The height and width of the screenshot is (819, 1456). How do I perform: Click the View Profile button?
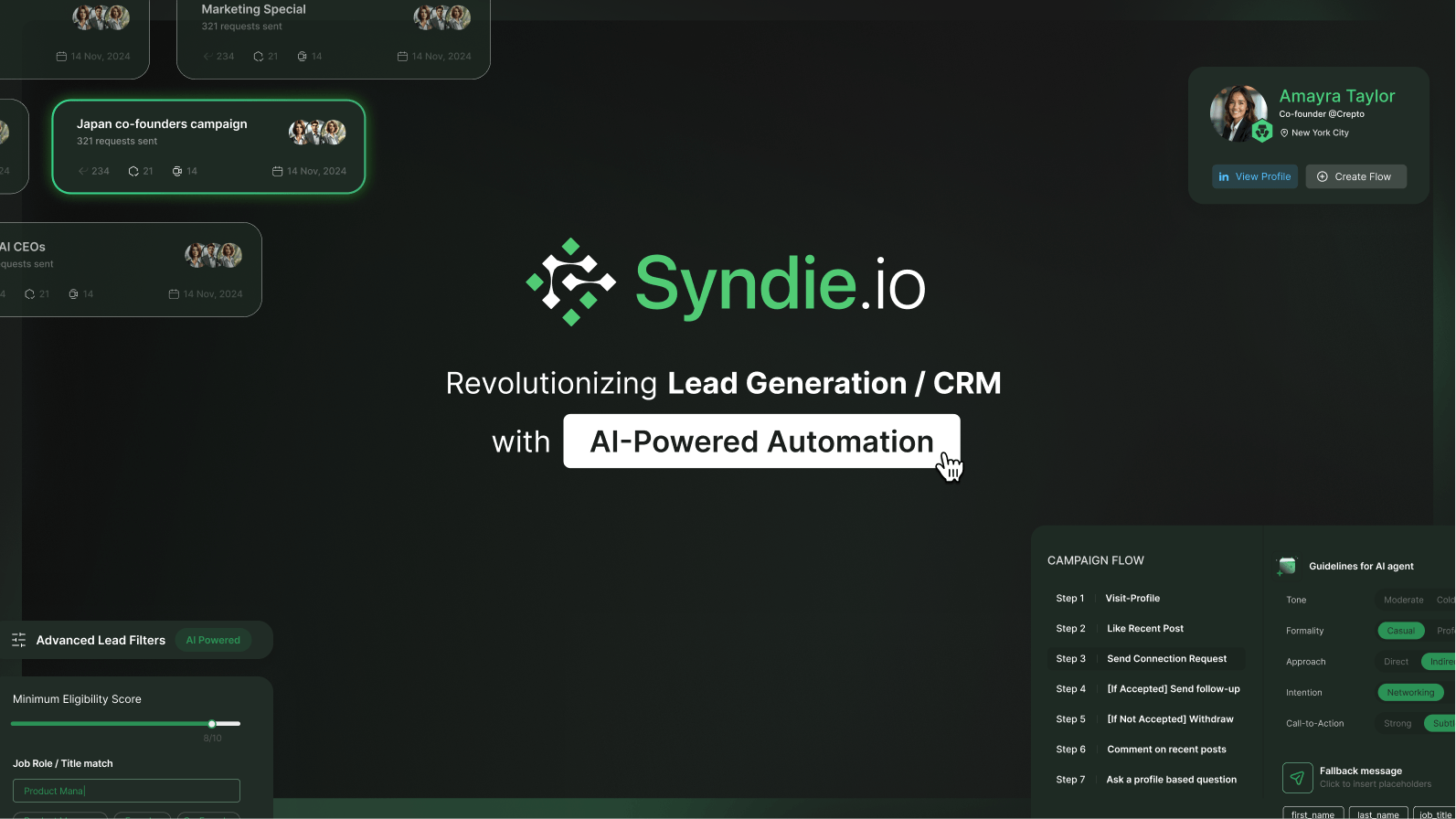click(x=1254, y=176)
